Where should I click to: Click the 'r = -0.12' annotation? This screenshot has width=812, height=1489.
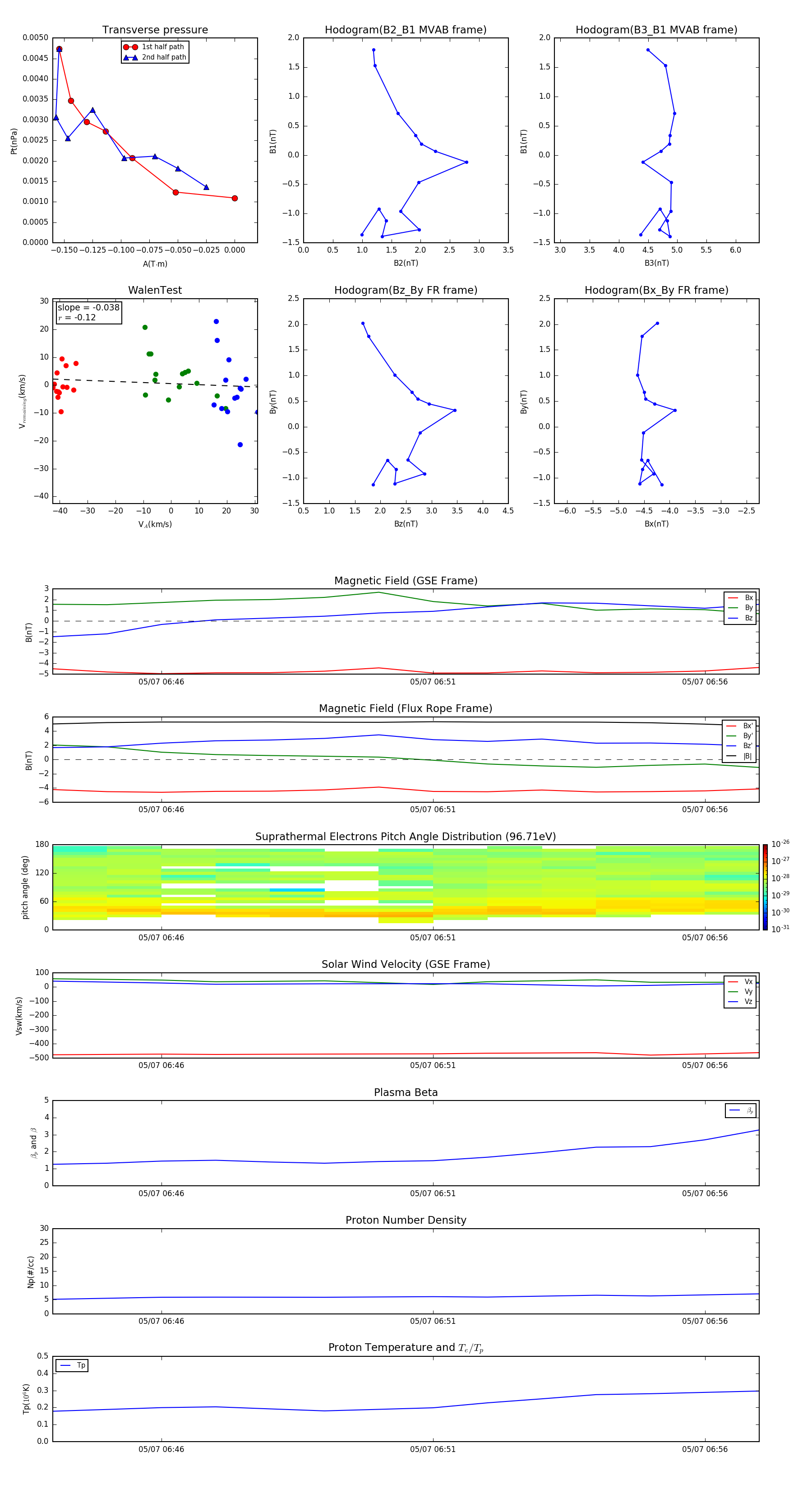pyautogui.click(x=77, y=317)
